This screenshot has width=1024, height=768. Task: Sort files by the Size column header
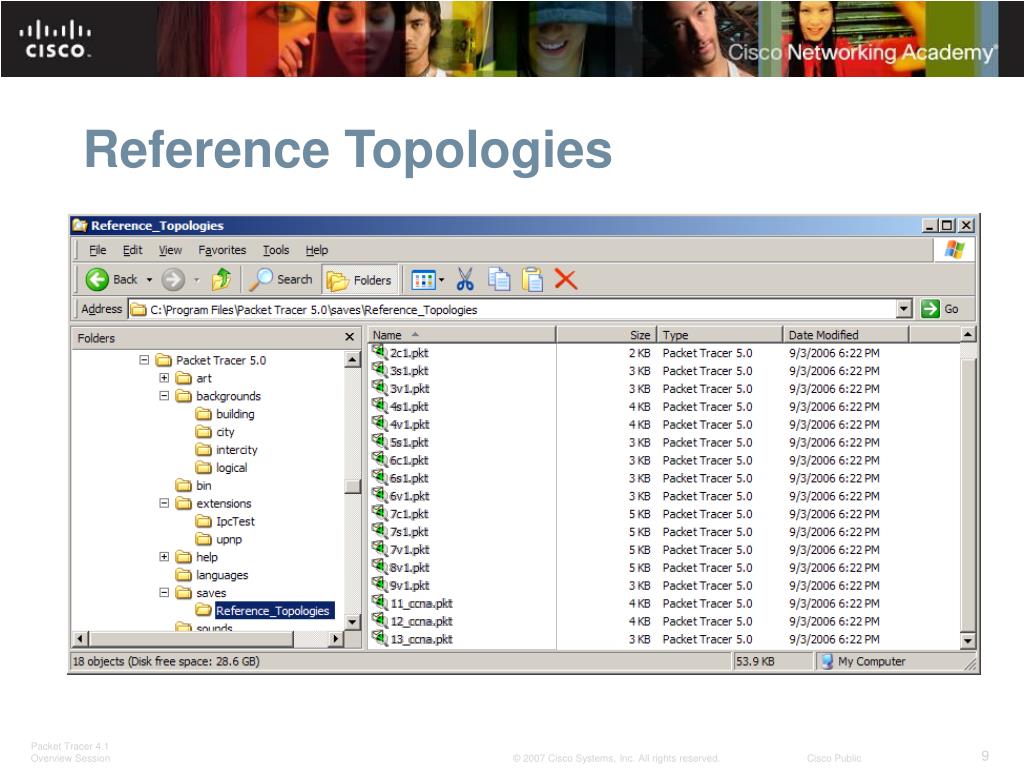(607, 335)
